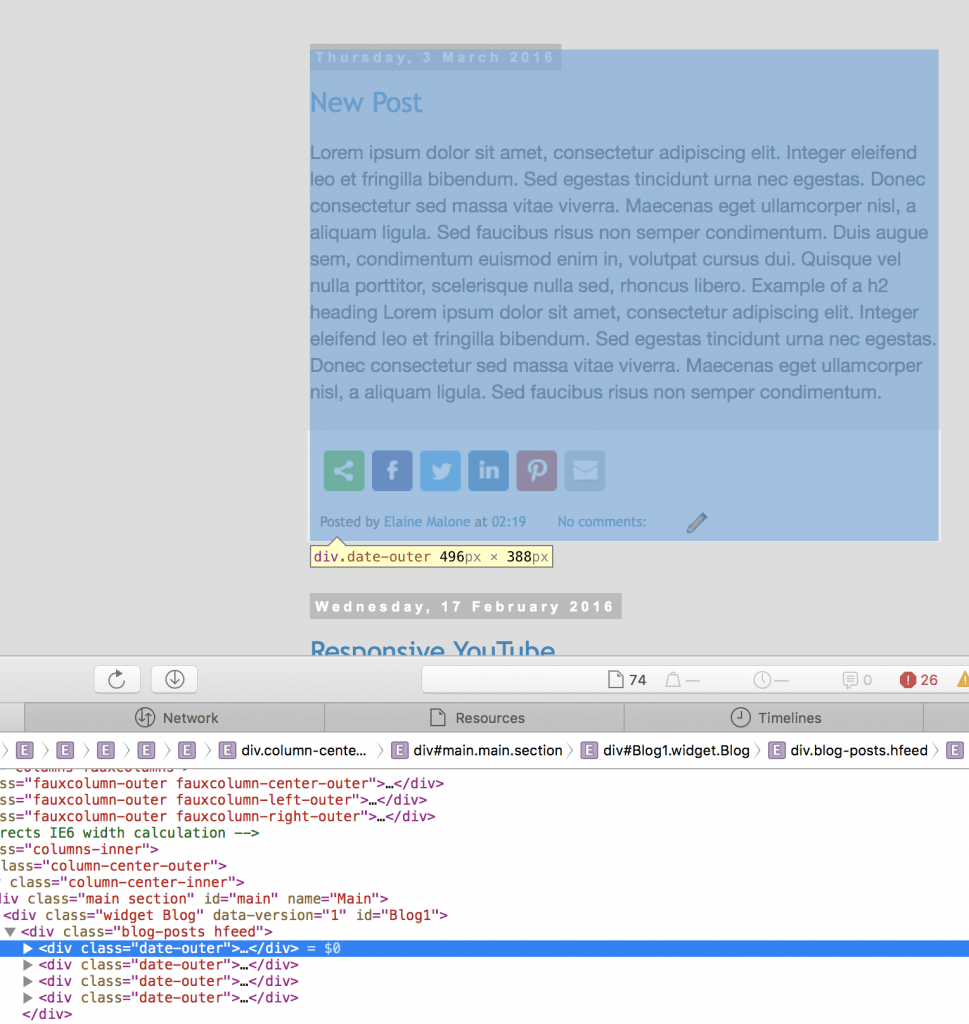The image size is (969, 1024).
Task: Click the pencil edit-post icon
Action: 697,522
